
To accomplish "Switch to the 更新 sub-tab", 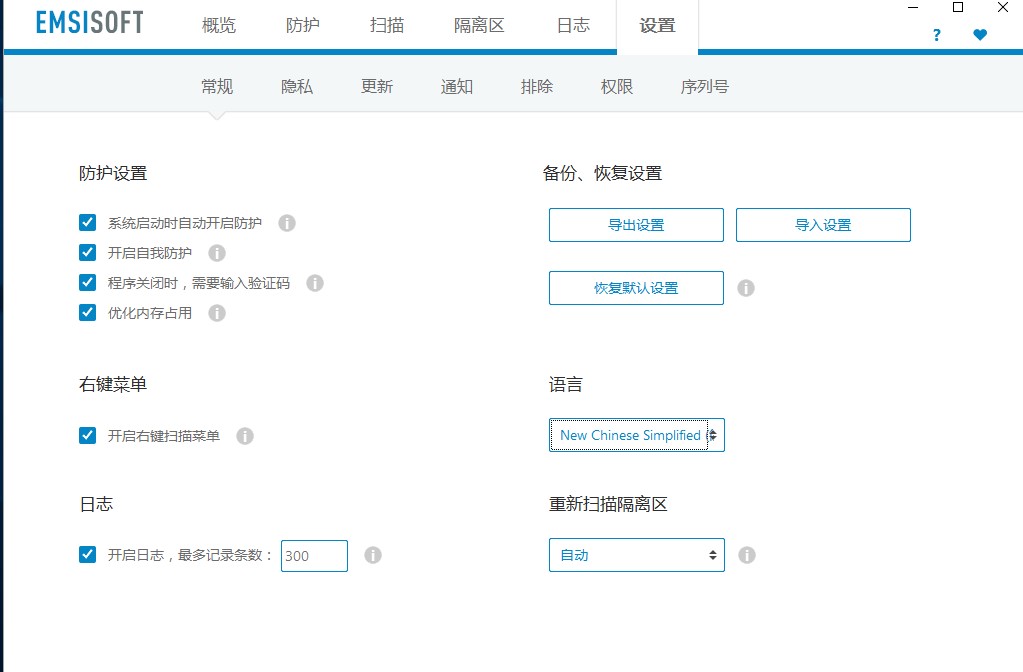I will (377, 87).
